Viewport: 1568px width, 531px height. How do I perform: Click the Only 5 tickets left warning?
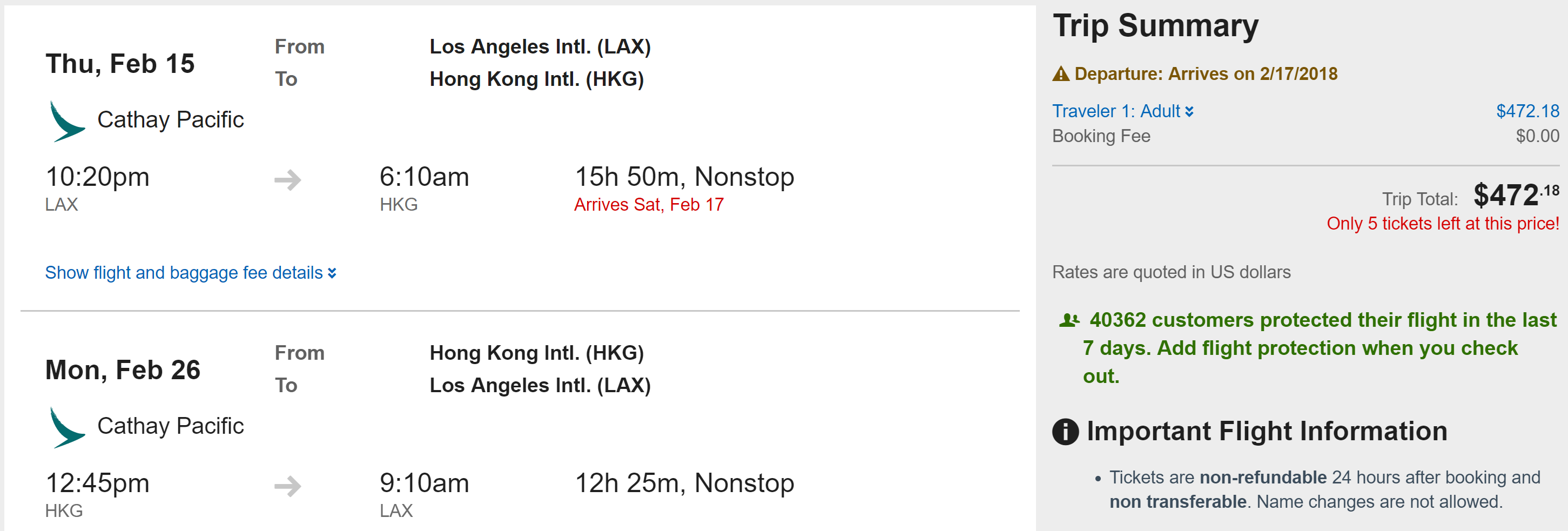tap(1443, 224)
